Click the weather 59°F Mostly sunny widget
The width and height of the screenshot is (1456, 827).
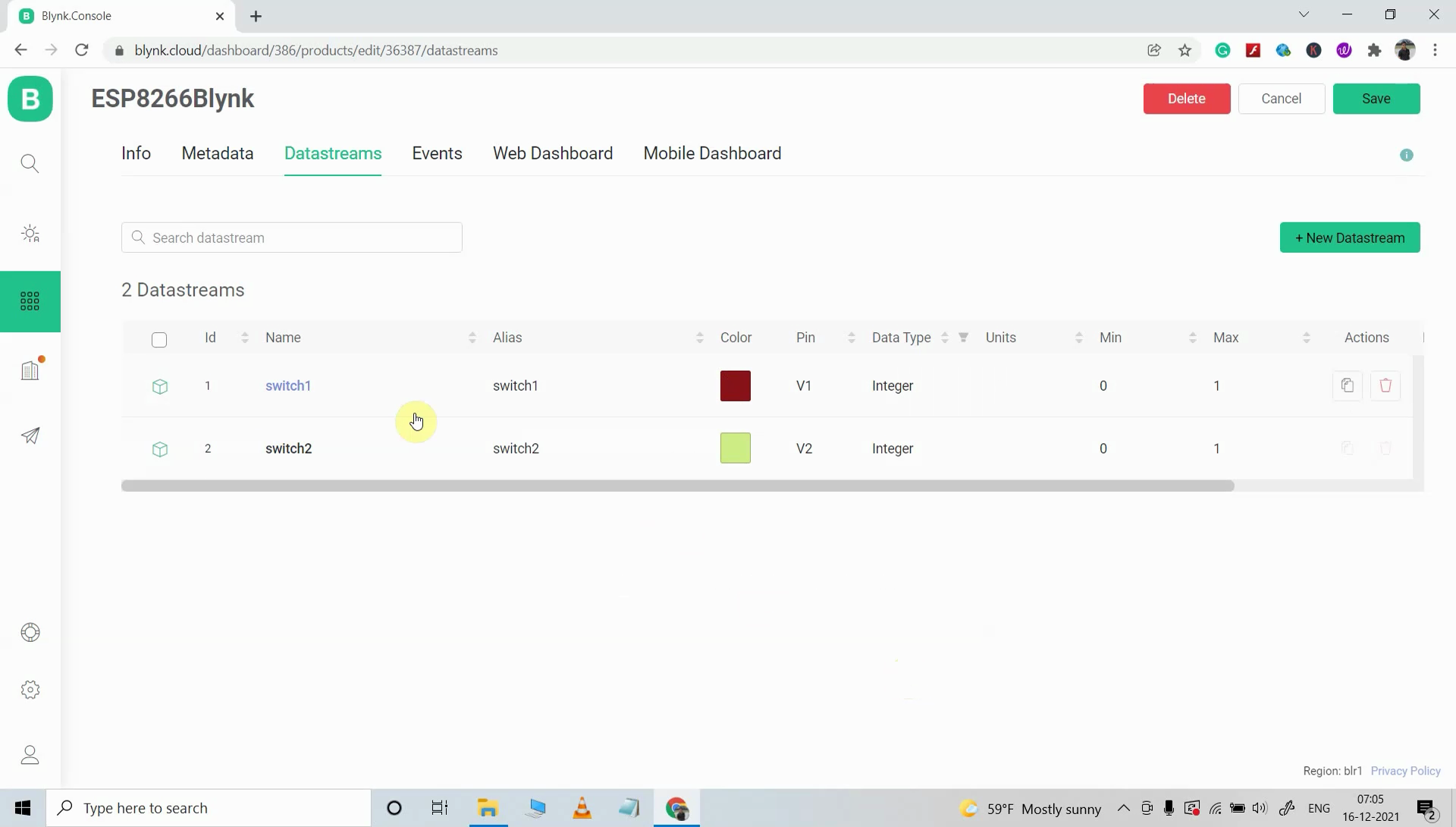[1031, 809]
